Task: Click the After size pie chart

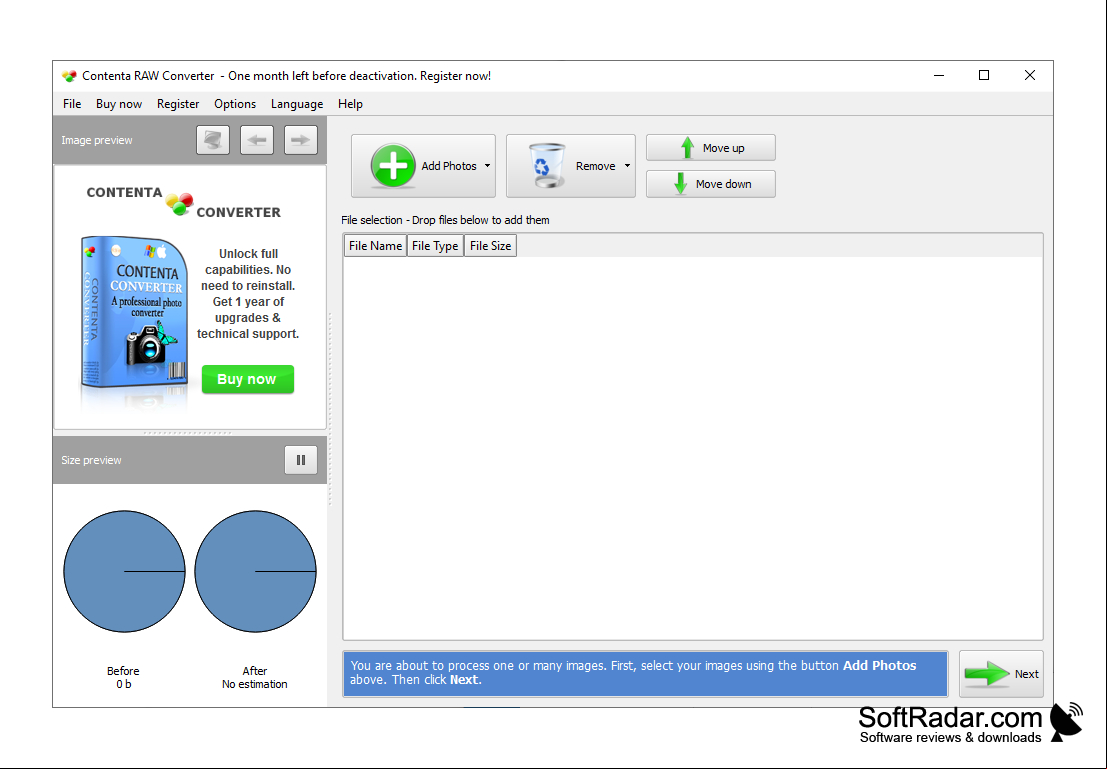Action: tap(256, 571)
